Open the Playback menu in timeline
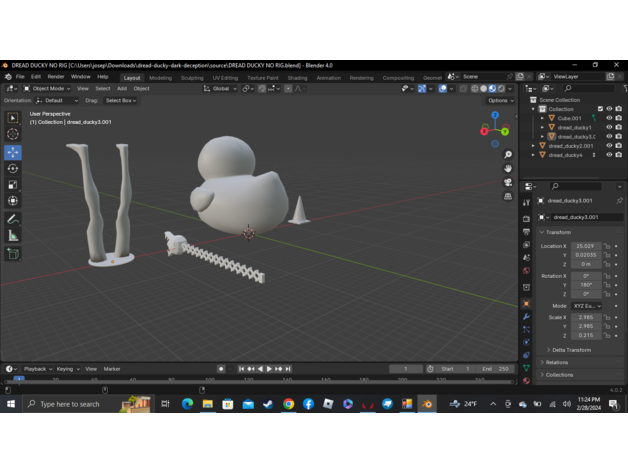The image size is (628, 472). [36, 369]
